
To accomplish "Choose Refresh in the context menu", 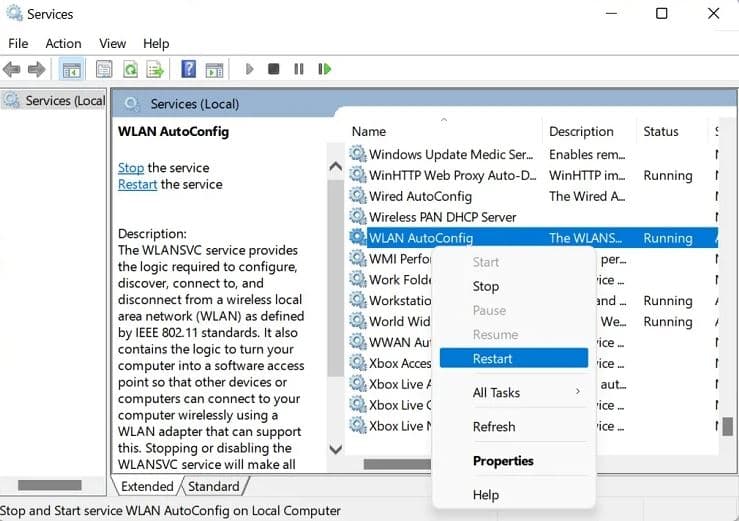I will point(514,426).
